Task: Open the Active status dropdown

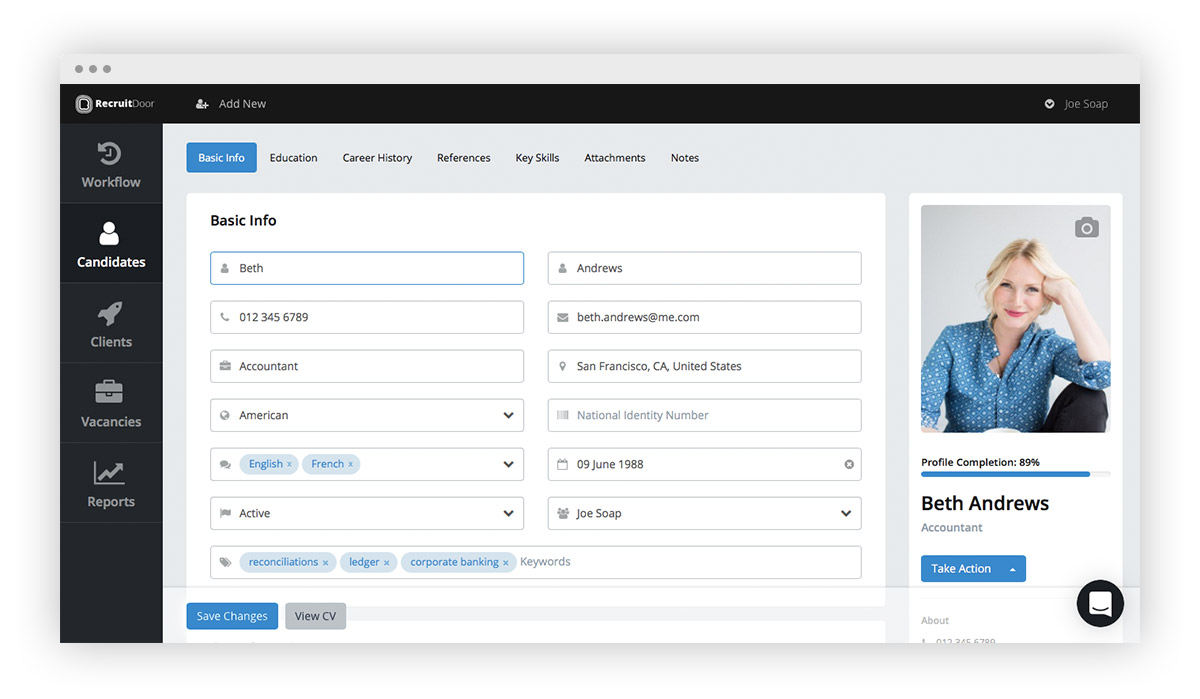Action: (508, 513)
